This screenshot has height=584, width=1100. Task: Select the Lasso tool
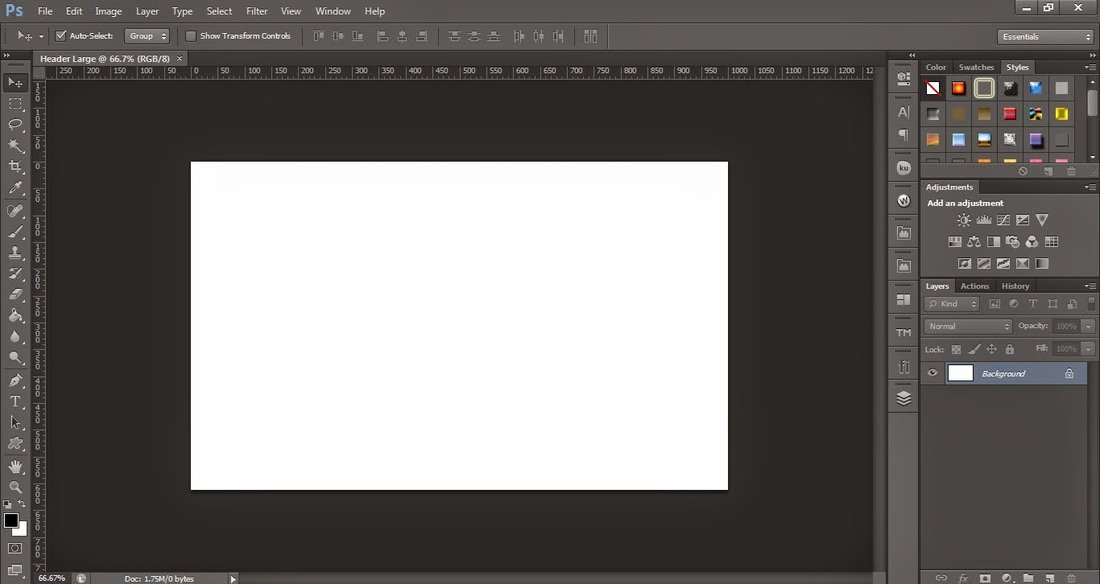[15, 125]
